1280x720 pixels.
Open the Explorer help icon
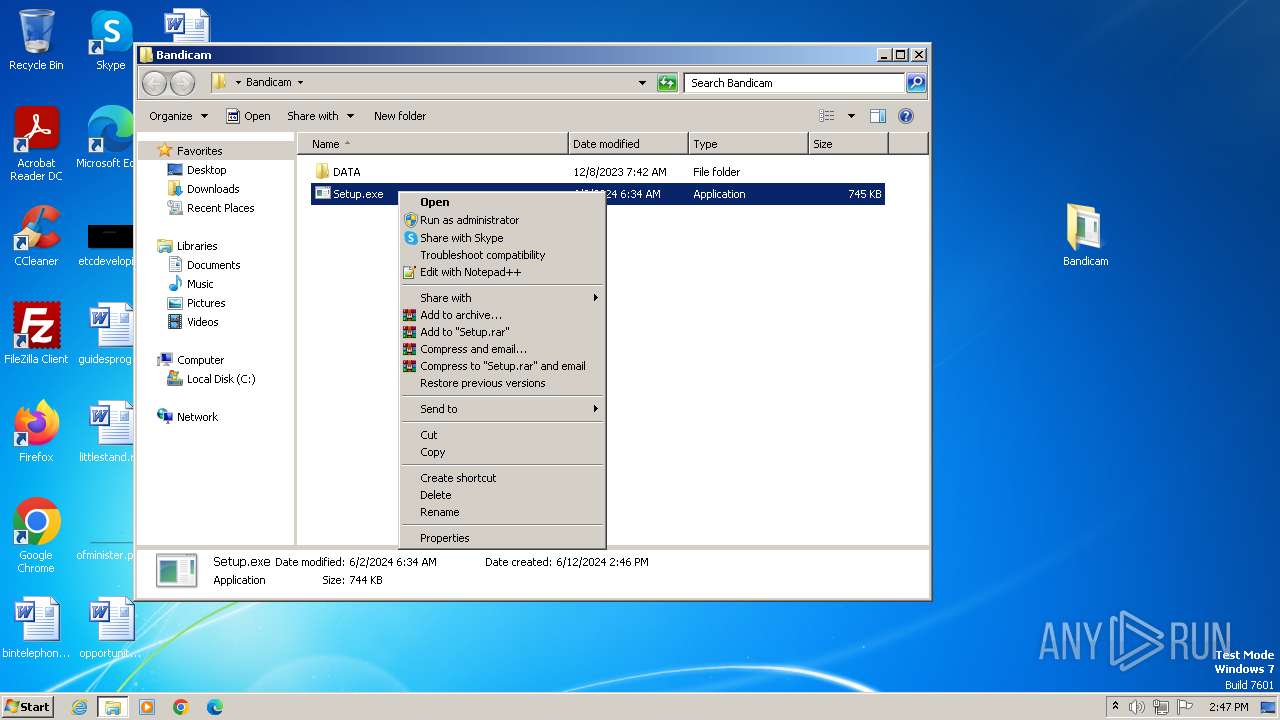(906, 116)
